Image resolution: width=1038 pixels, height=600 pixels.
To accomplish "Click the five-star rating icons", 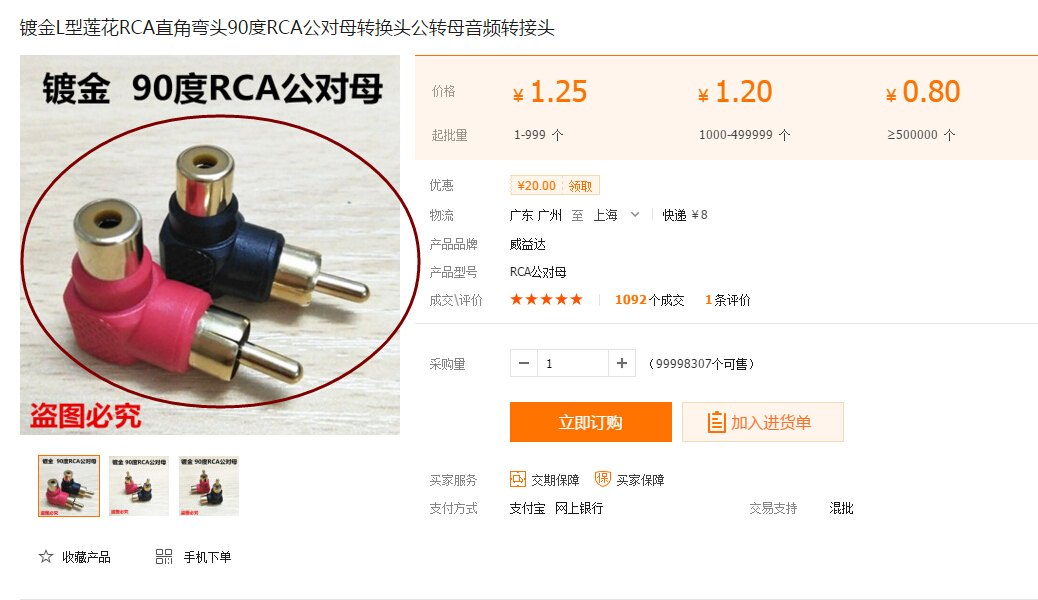I will click(546, 299).
